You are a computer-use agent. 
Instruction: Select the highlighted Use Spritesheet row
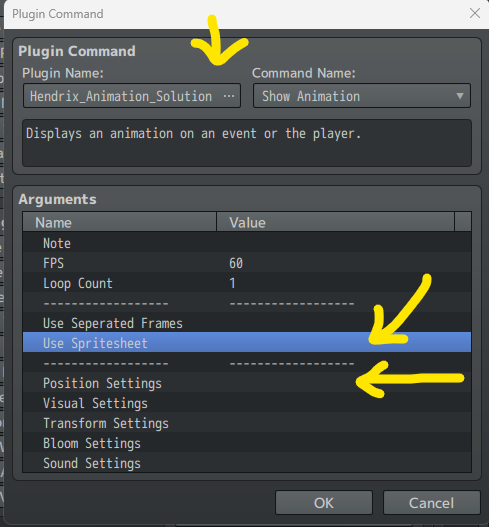(x=247, y=342)
